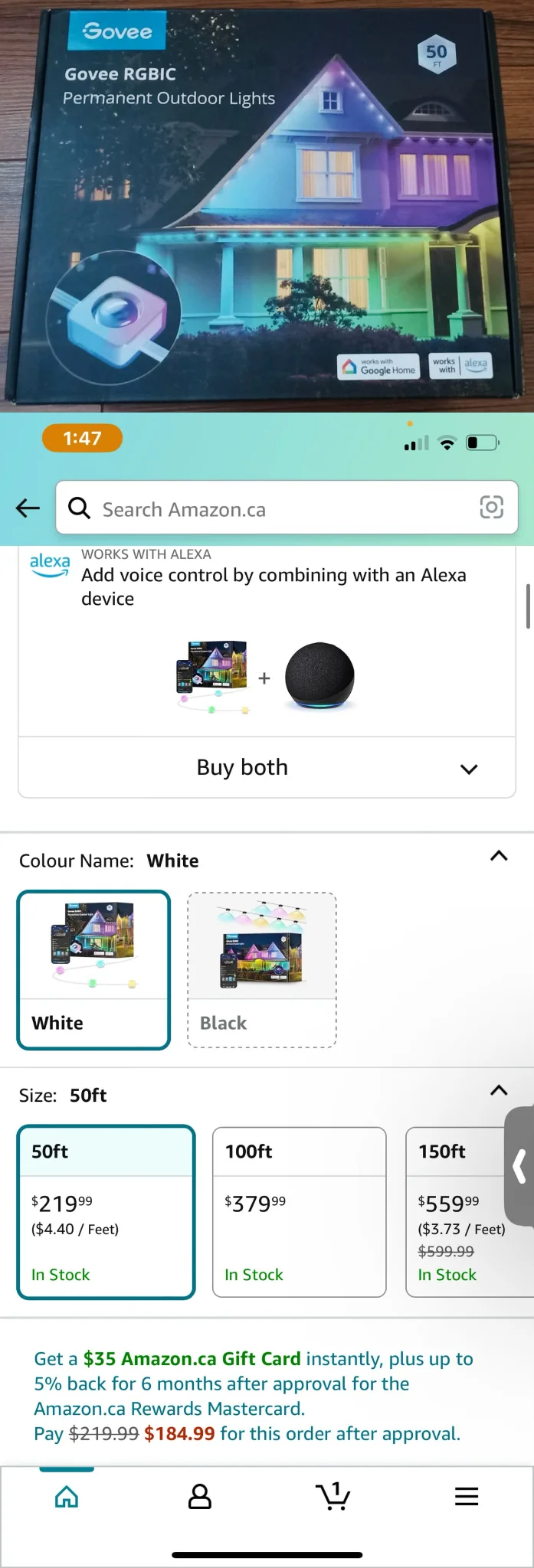The width and height of the screenshot is (534, 1568).
Task: Collapse the Colour Name section
Action: point(499,857)
